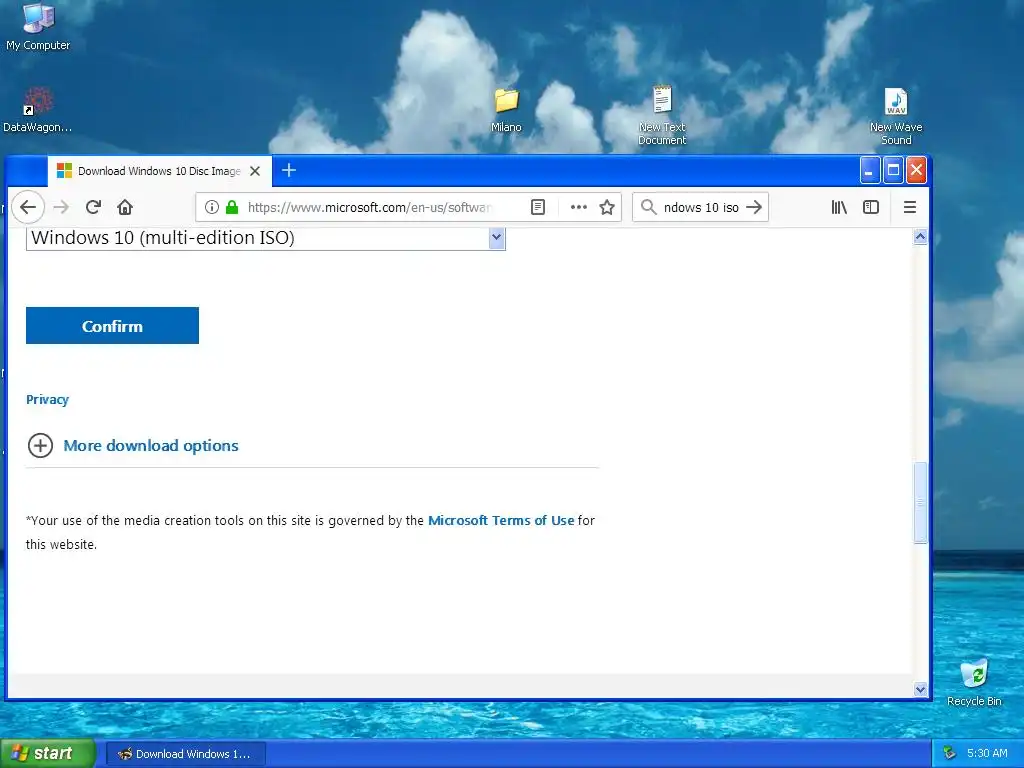Open the Firefox hamburger menu
This screenshot has height=768, width=1024.
[910, 207]
